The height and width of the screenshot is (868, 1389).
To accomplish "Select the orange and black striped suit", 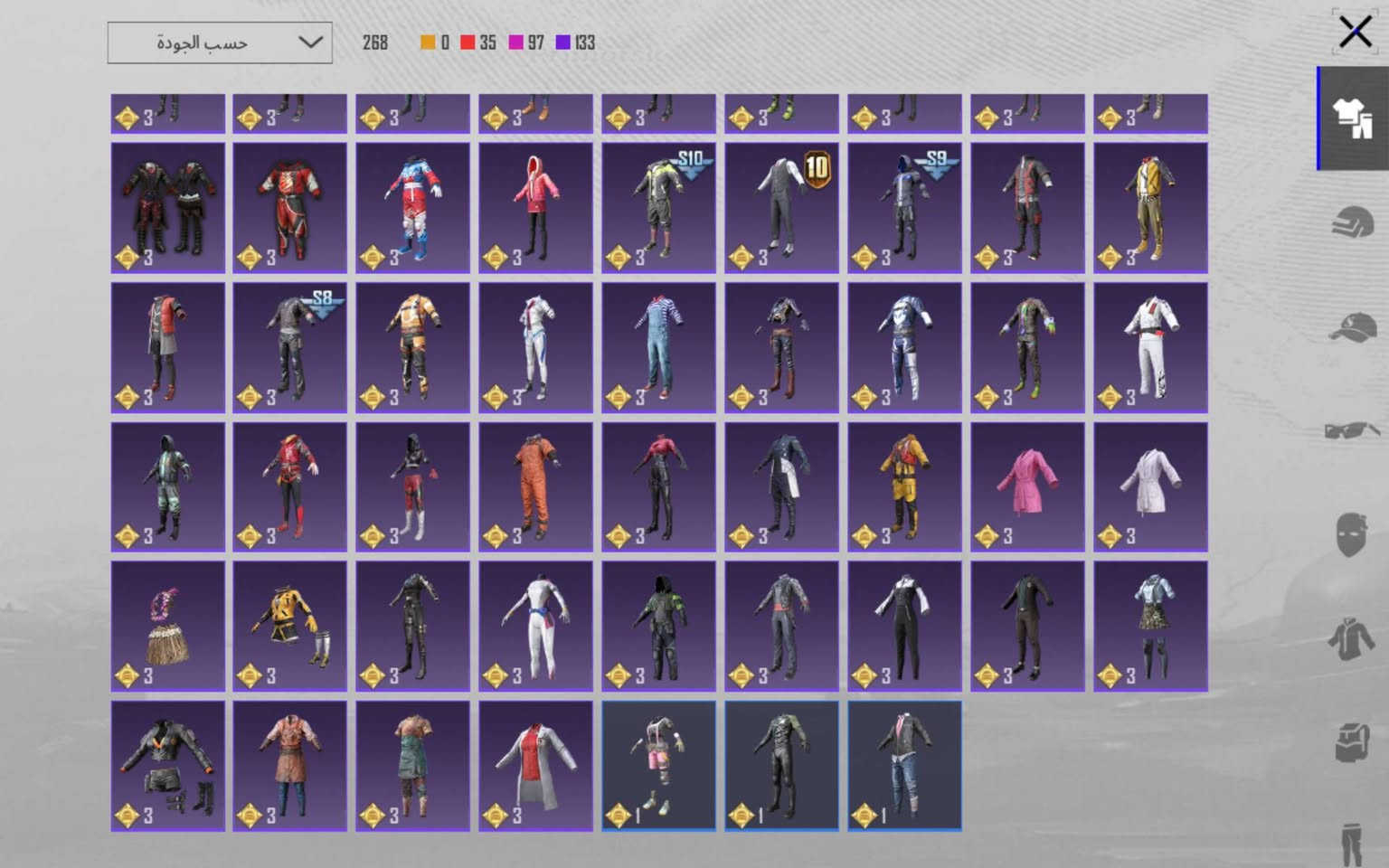I will [x=412, y=348].
